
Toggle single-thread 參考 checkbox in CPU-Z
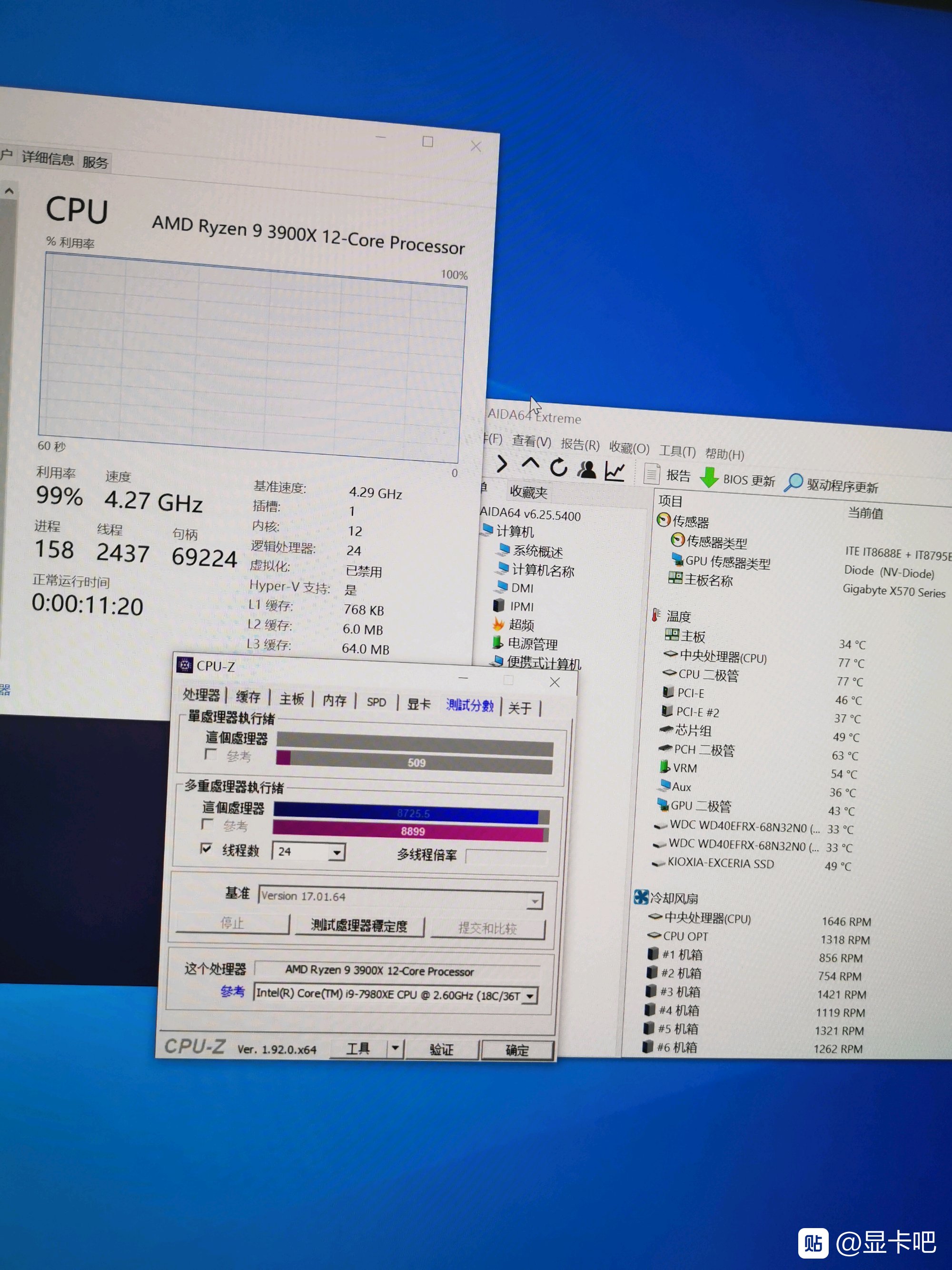(211, 754)
